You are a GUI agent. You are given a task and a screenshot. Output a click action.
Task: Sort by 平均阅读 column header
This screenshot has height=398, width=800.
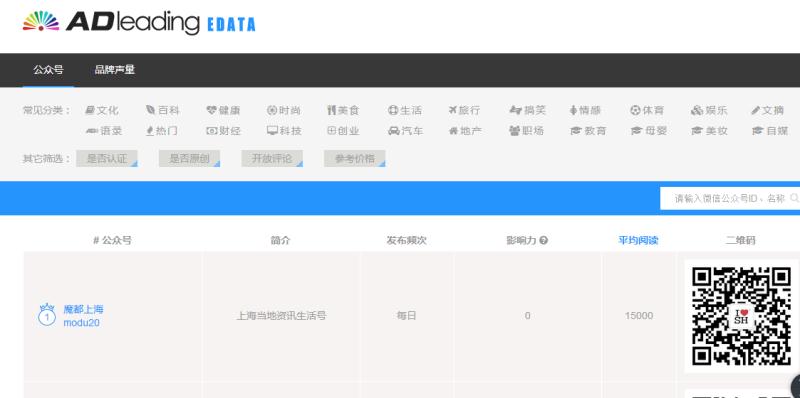click(638, 240)
